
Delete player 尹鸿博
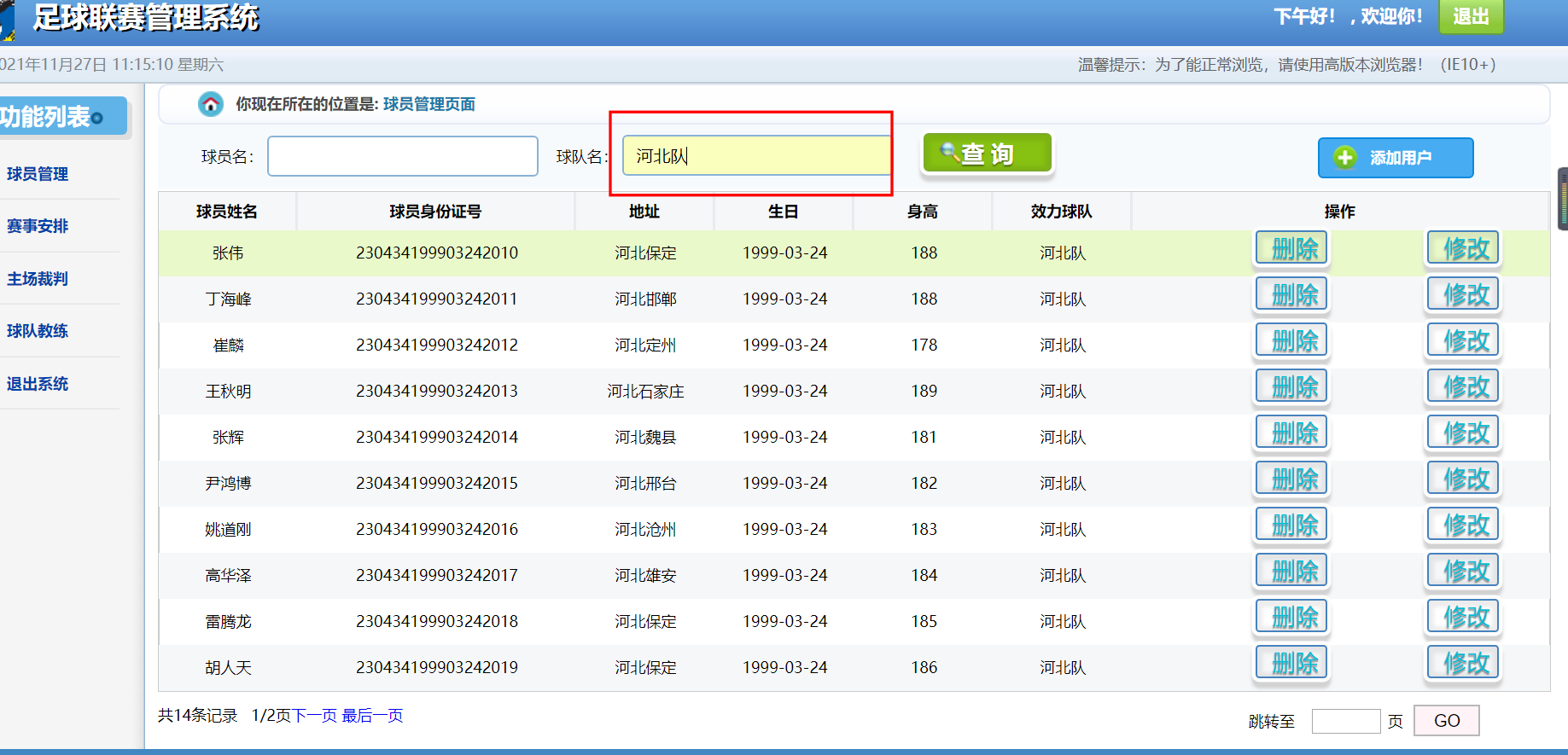(1291, 479)
